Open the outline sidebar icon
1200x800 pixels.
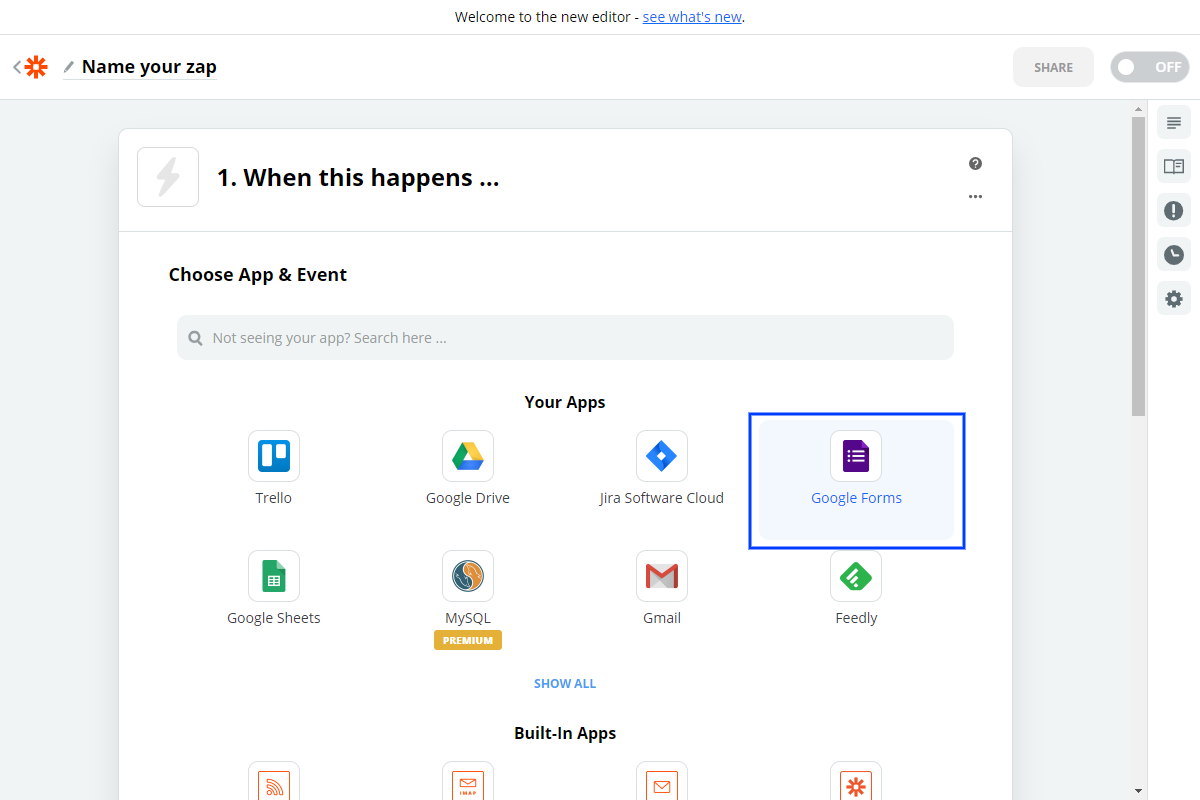pos(1174,123)
